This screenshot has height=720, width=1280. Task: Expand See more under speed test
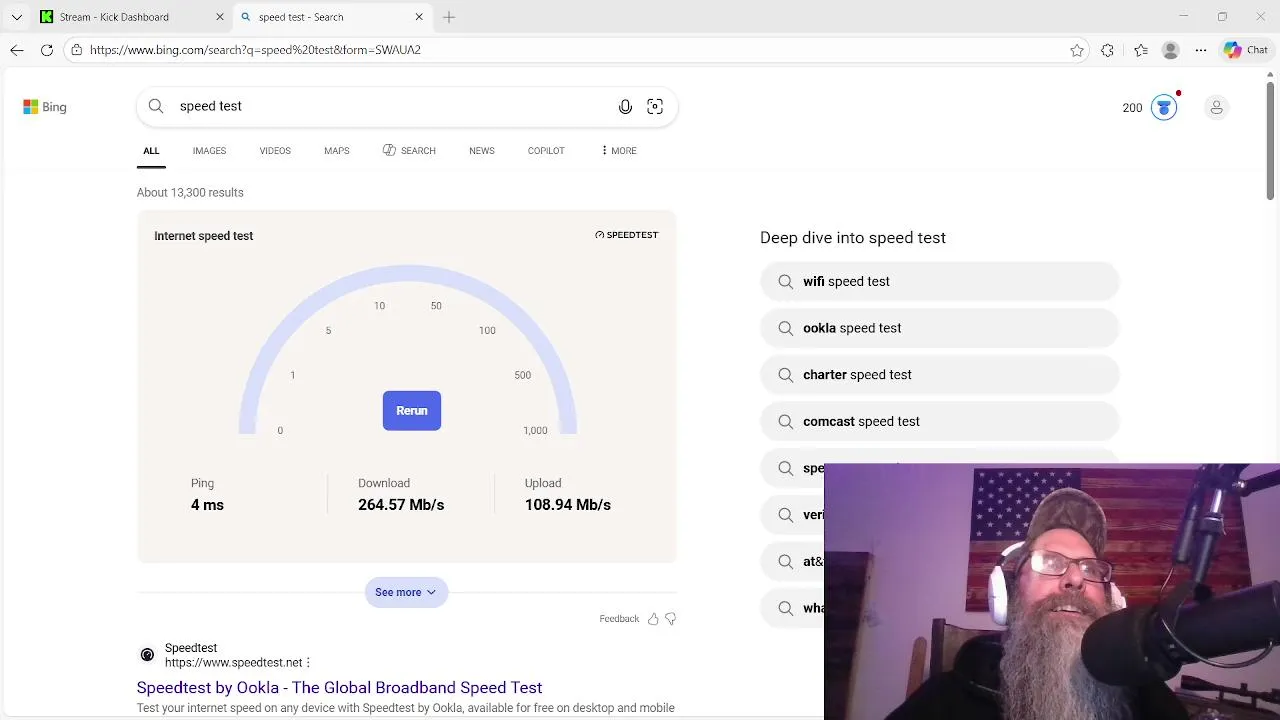point(406,592)
